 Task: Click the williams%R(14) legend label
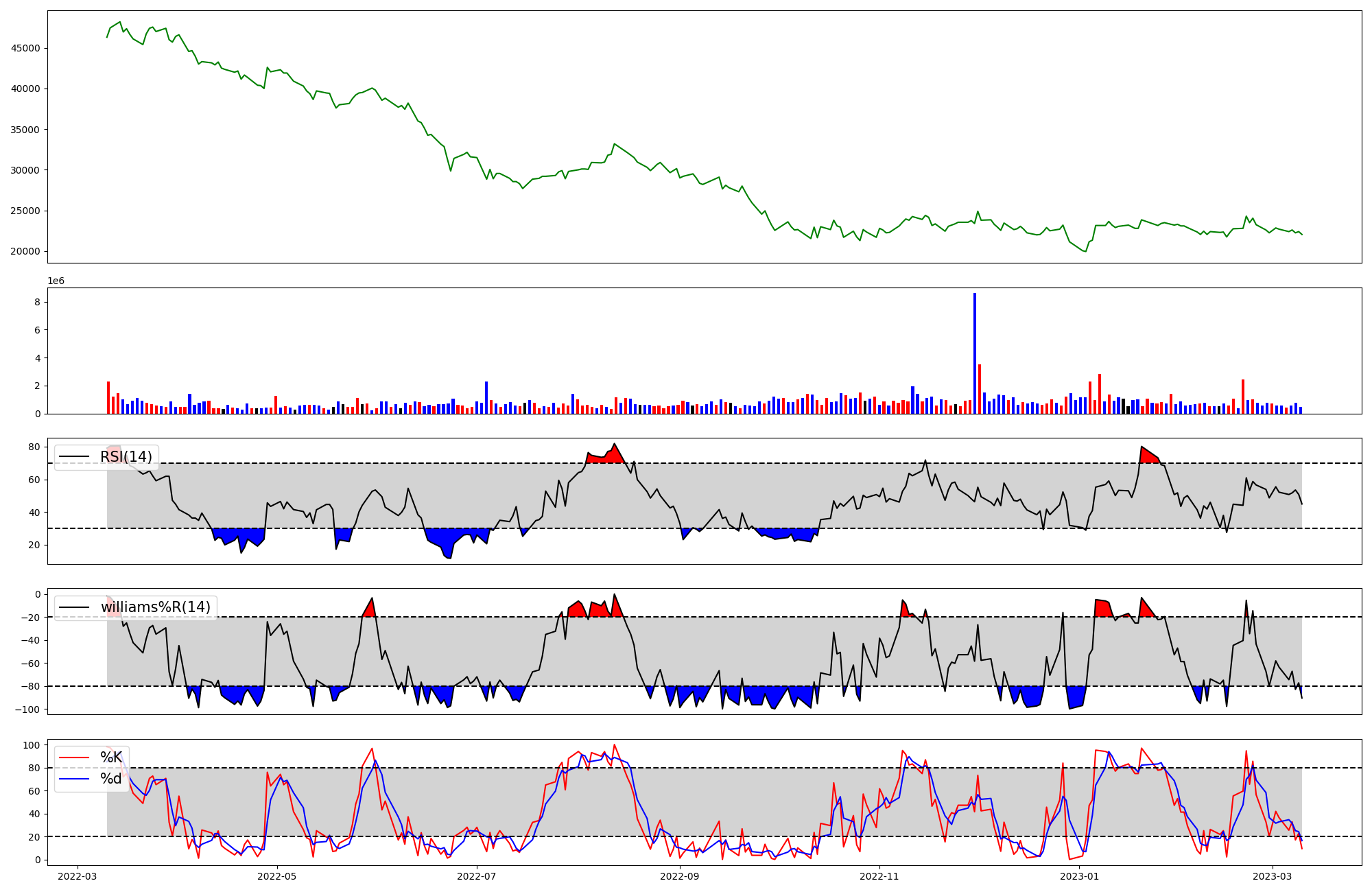pyautogui.click(x=155, y=607)
